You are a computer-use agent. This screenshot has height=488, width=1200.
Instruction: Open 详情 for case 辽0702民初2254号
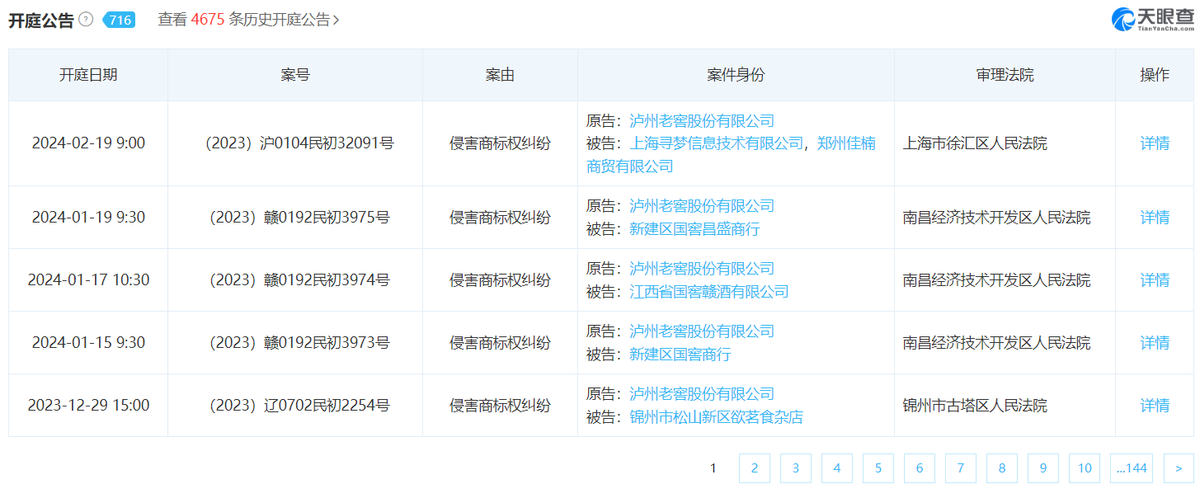click(x=1154, y=405)
